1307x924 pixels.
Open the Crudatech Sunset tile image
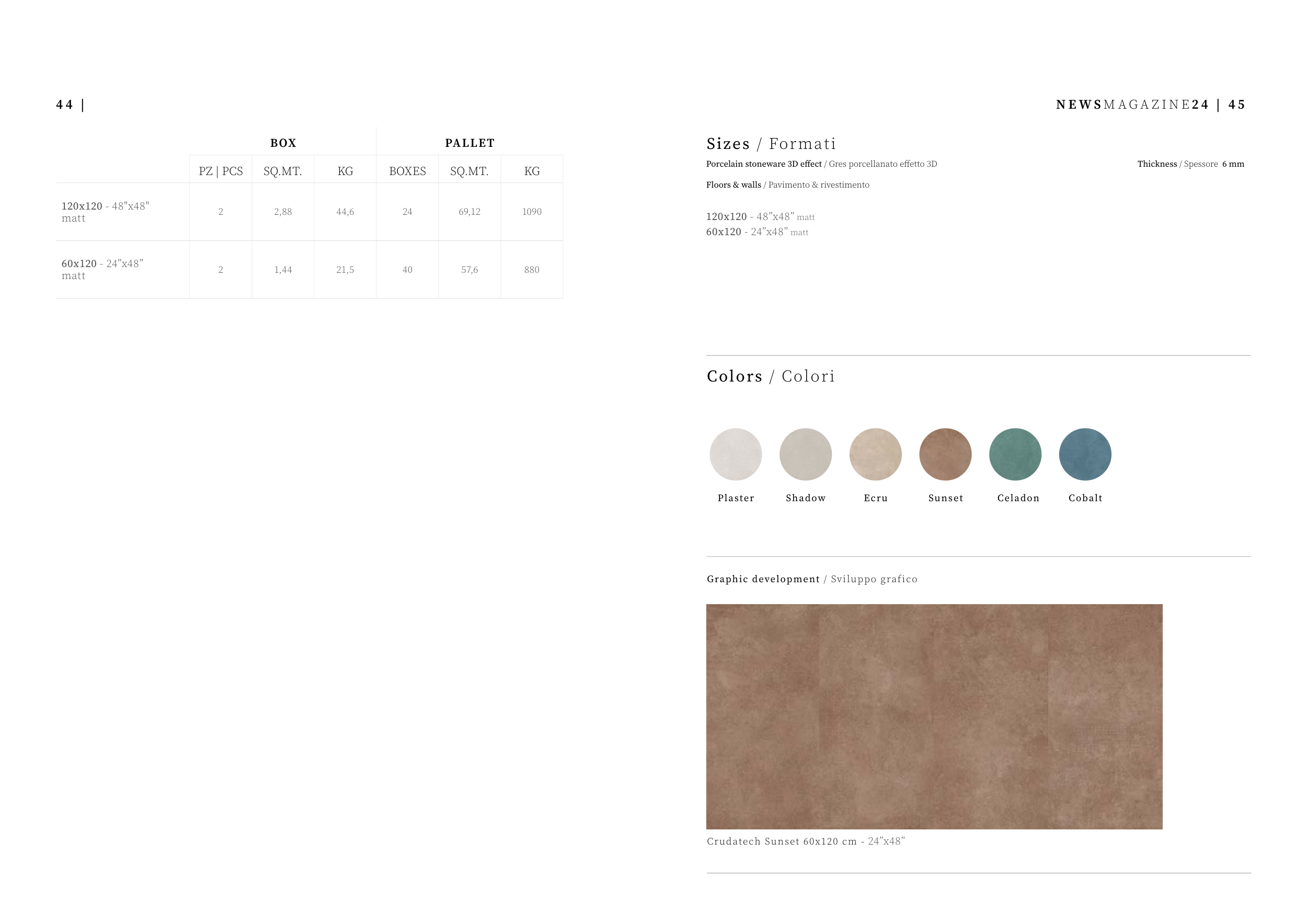pyautogui.click(x=934, y=717)
